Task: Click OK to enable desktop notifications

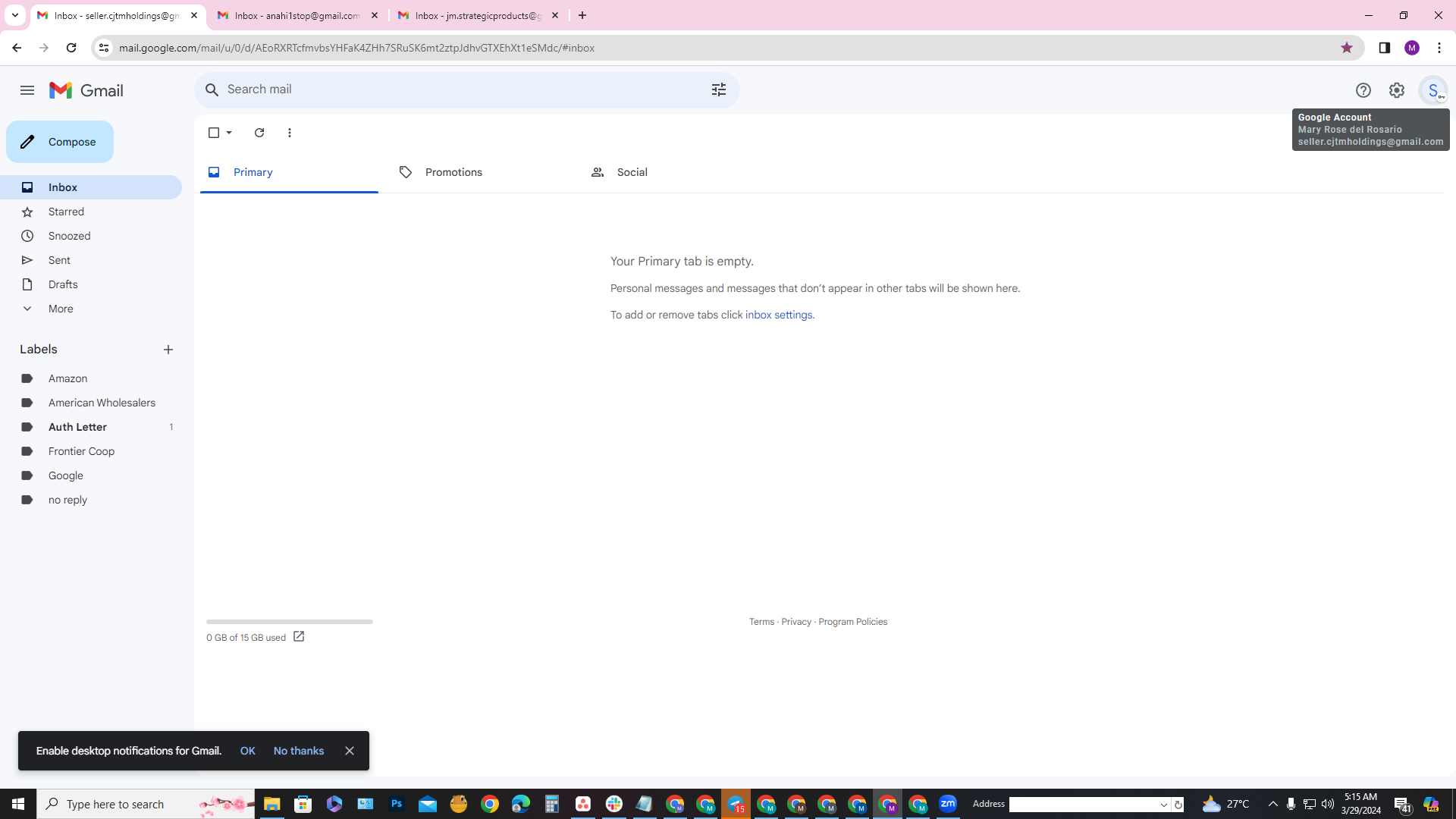Action: click(x=248, y=751)
